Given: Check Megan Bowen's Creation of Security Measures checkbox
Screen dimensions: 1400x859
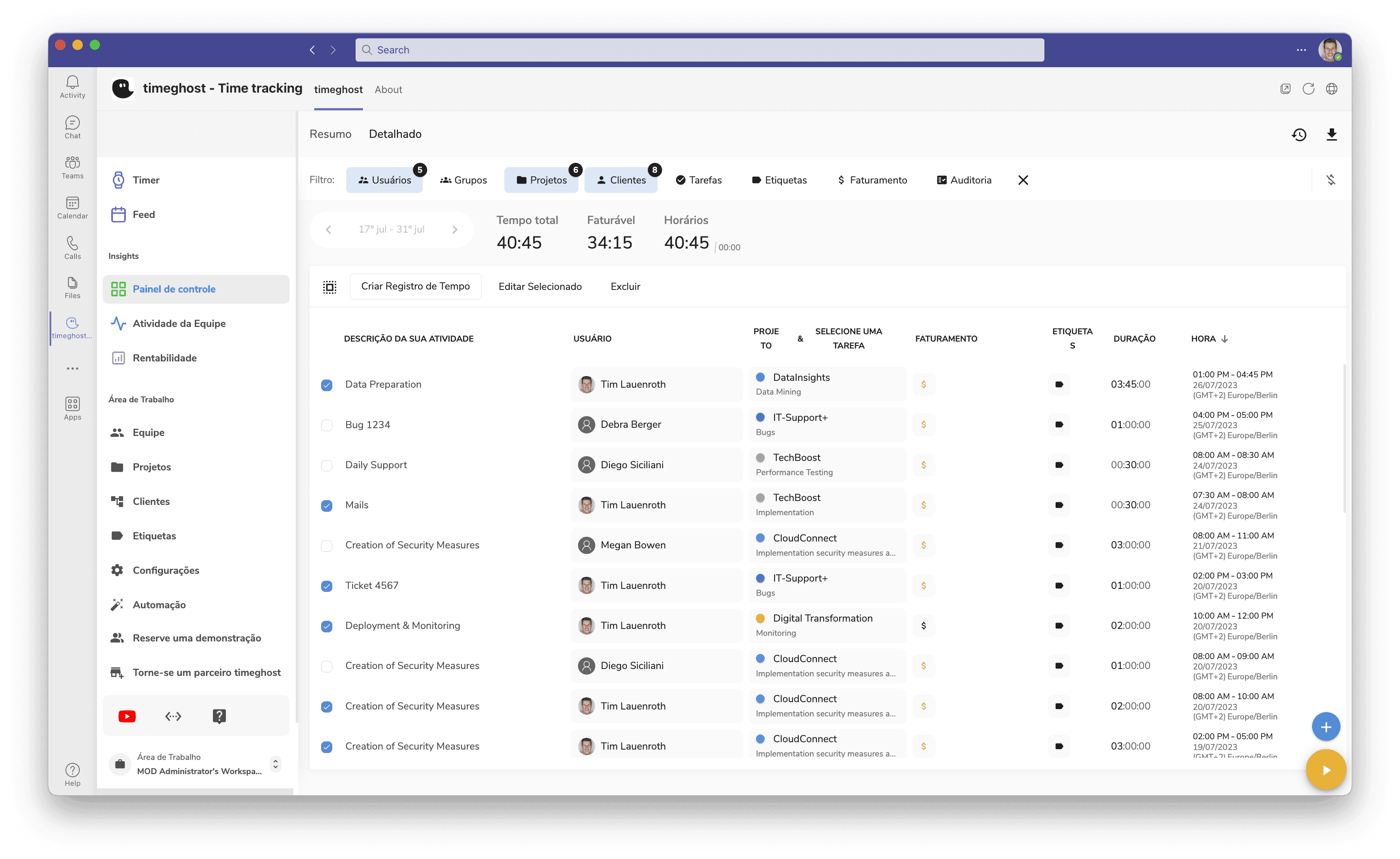Looking at the screenshot, I should (x=327, y=545).
